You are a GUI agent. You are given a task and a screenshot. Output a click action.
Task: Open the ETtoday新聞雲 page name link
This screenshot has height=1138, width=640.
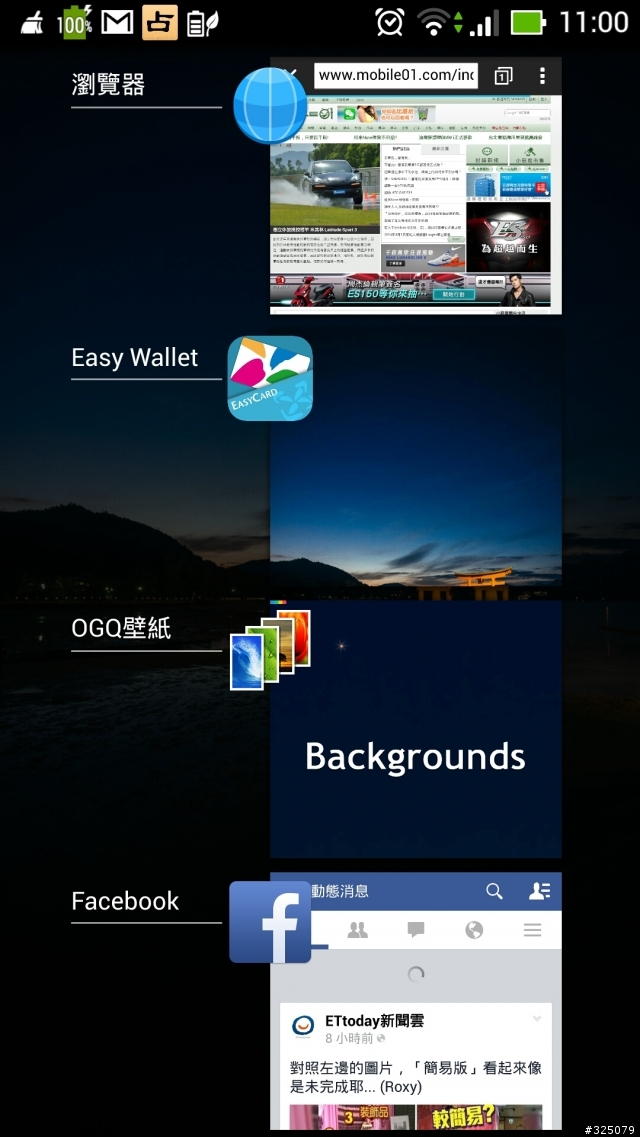[374, 1020]
